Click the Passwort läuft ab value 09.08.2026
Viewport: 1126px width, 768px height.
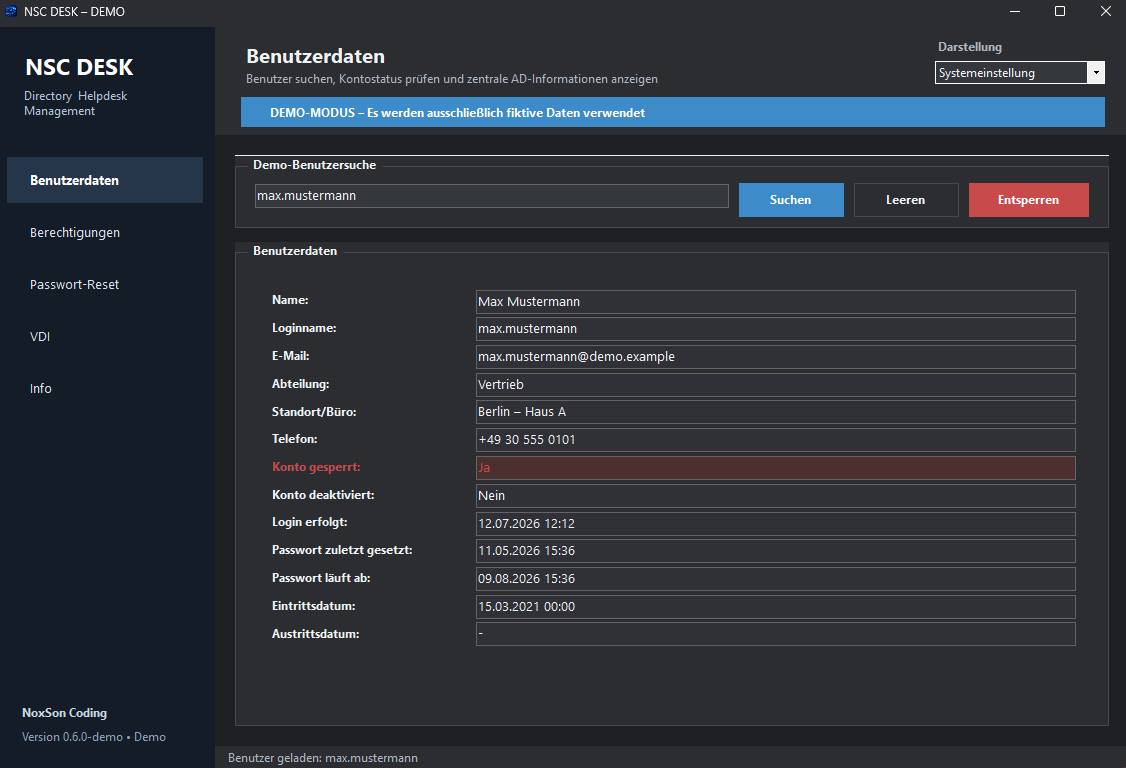776,579
